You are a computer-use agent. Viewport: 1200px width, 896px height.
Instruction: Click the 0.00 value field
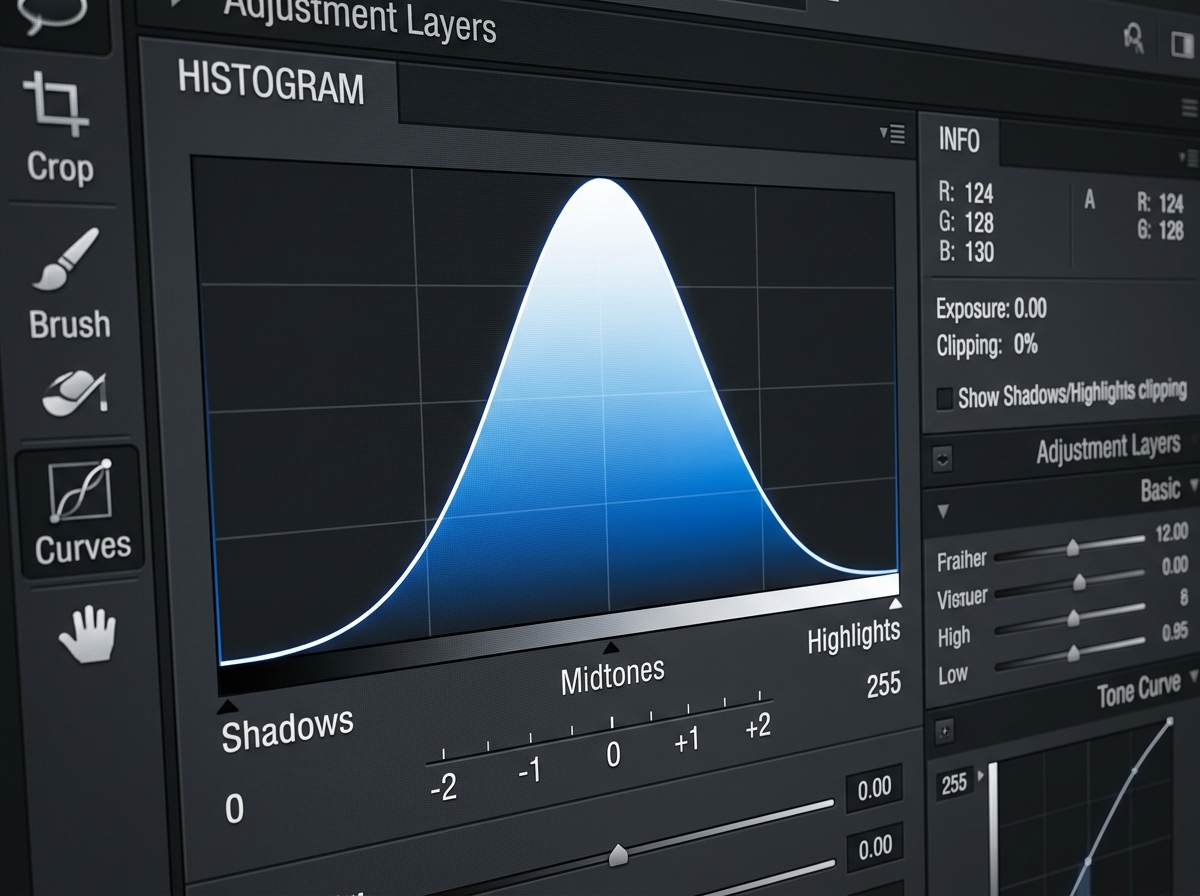(x=873, y=788)
